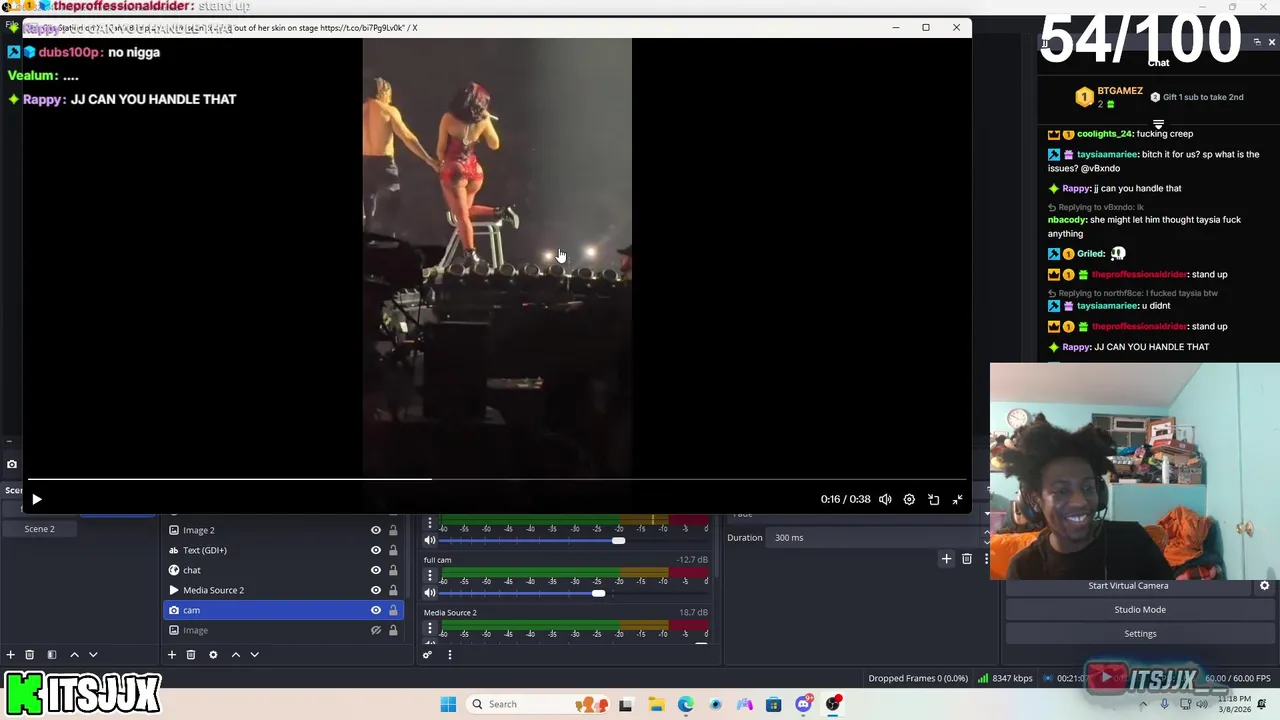Unlock the Text (GDI+) source
Viewport: 1280px width, 720px height.
[x=393, y=550]
